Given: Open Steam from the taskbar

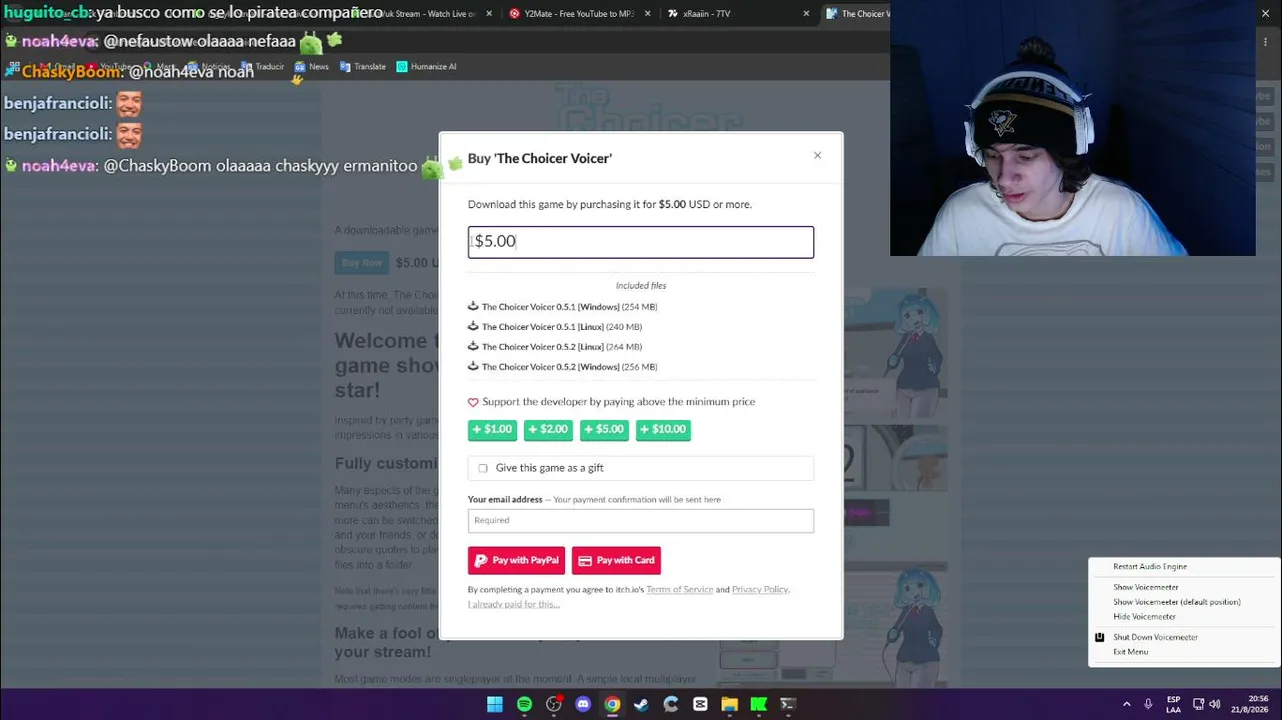Looking at the screenshot, I should (x=641, y=704).
